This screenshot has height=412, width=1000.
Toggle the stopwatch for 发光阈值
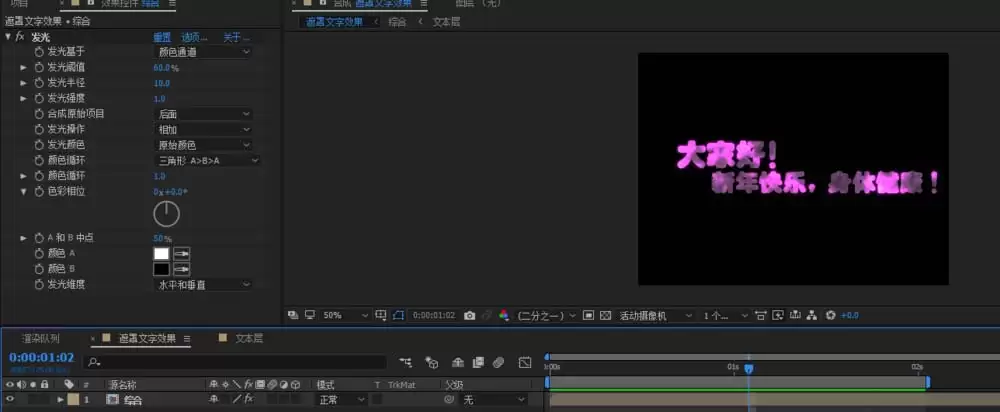pos(39,67)
